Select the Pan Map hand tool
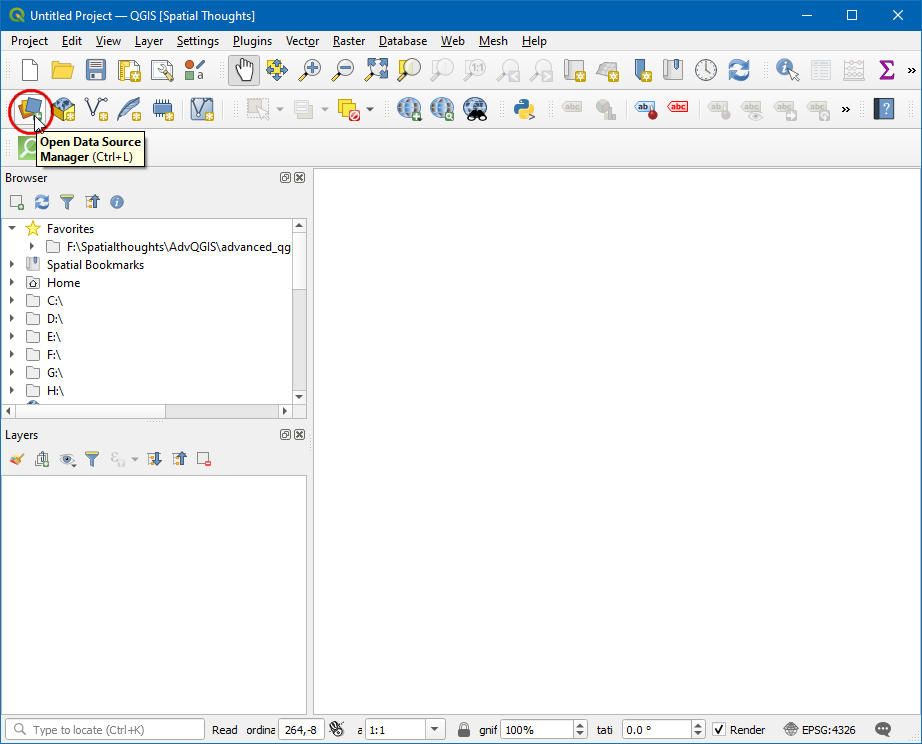The height and width of the screenshot is (744, 922). 242,70
